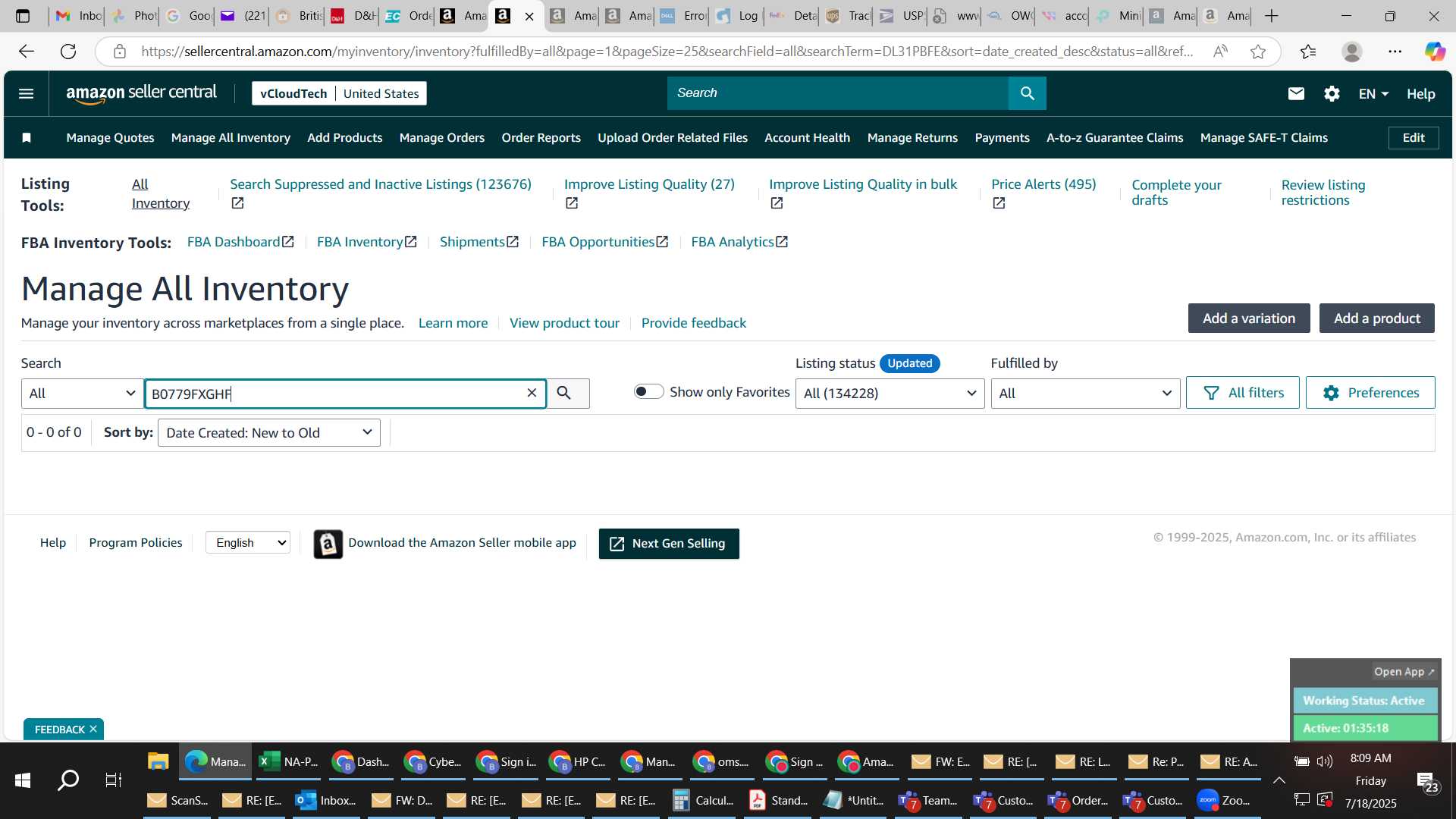Add this page to favorites star
Image resolution: width=1456 pixels, height=819 pixels.
(1258, 52)
